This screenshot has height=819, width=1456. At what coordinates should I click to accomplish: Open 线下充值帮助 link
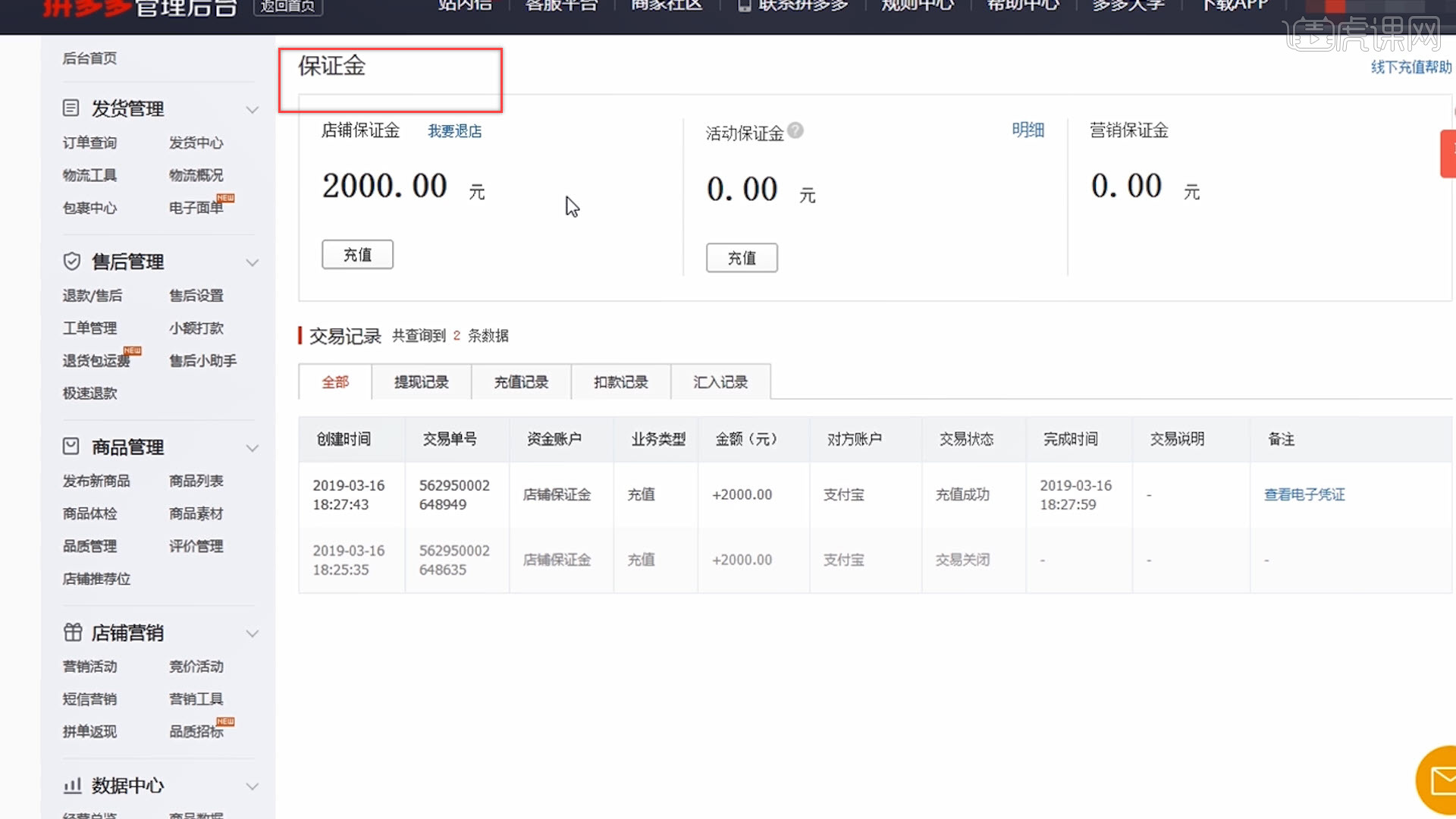click(x=1411, y=67)
